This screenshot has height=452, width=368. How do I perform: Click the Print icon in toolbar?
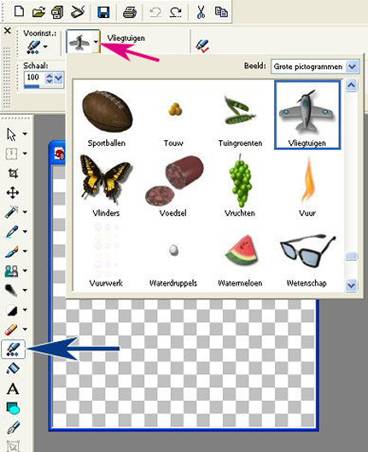[x=129, y=13]
